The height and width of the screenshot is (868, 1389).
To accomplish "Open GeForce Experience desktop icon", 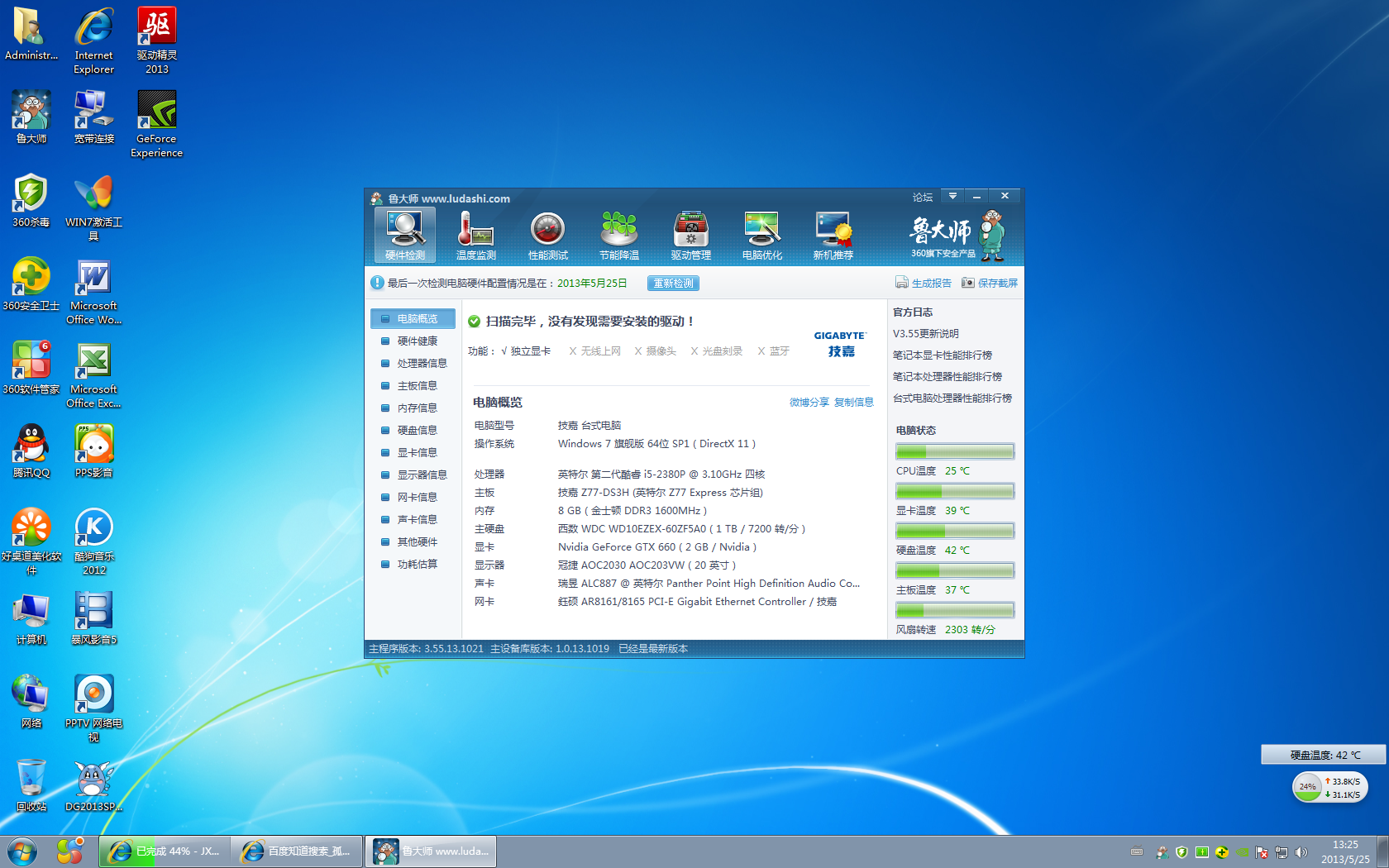I will tap(156, 124).
